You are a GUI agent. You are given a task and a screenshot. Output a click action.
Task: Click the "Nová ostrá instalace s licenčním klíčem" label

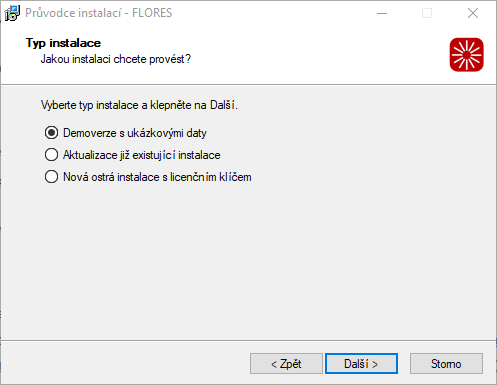[x=157, y=177]
